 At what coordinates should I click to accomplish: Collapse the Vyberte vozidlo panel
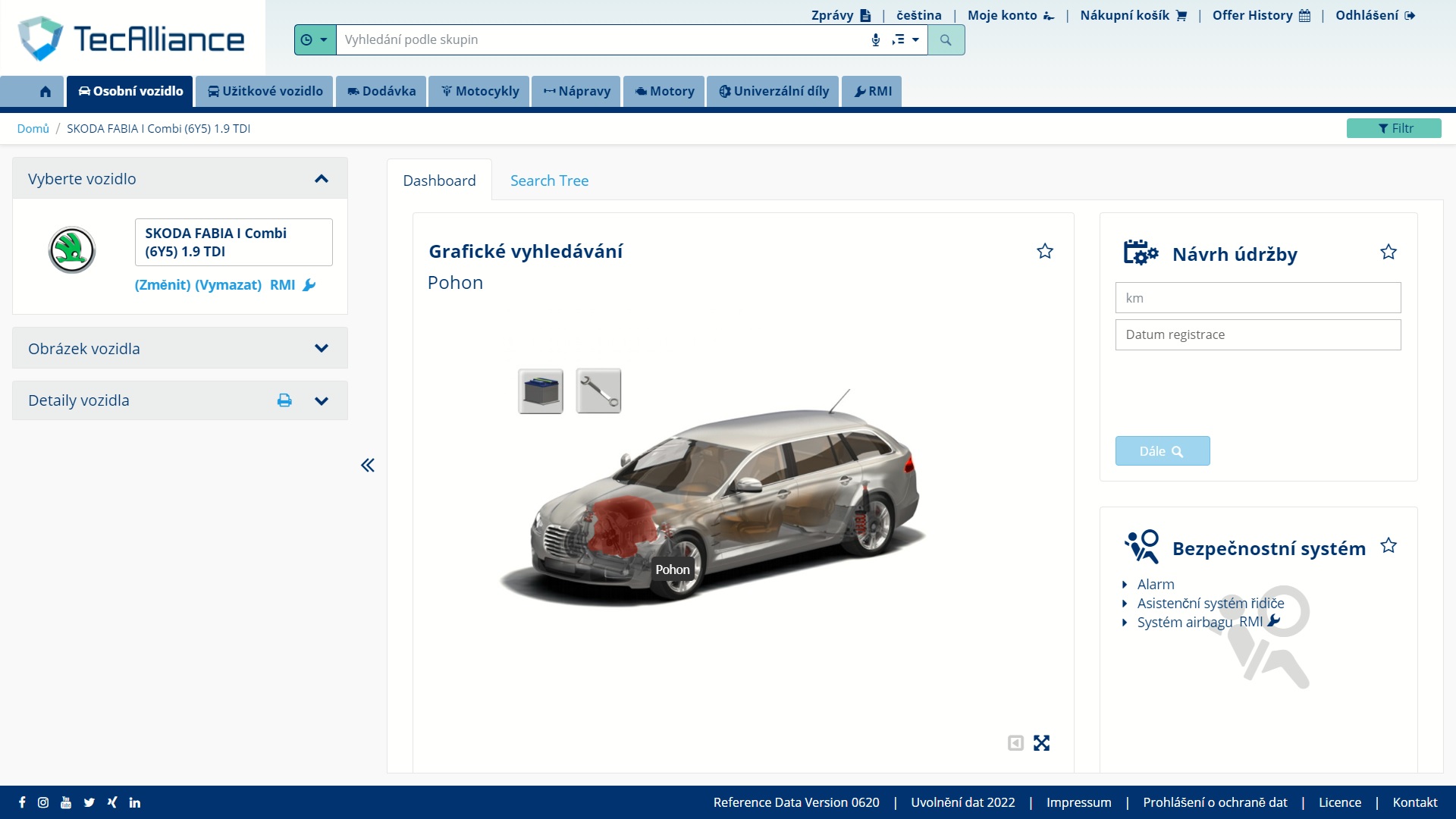[x=322, y=179]
